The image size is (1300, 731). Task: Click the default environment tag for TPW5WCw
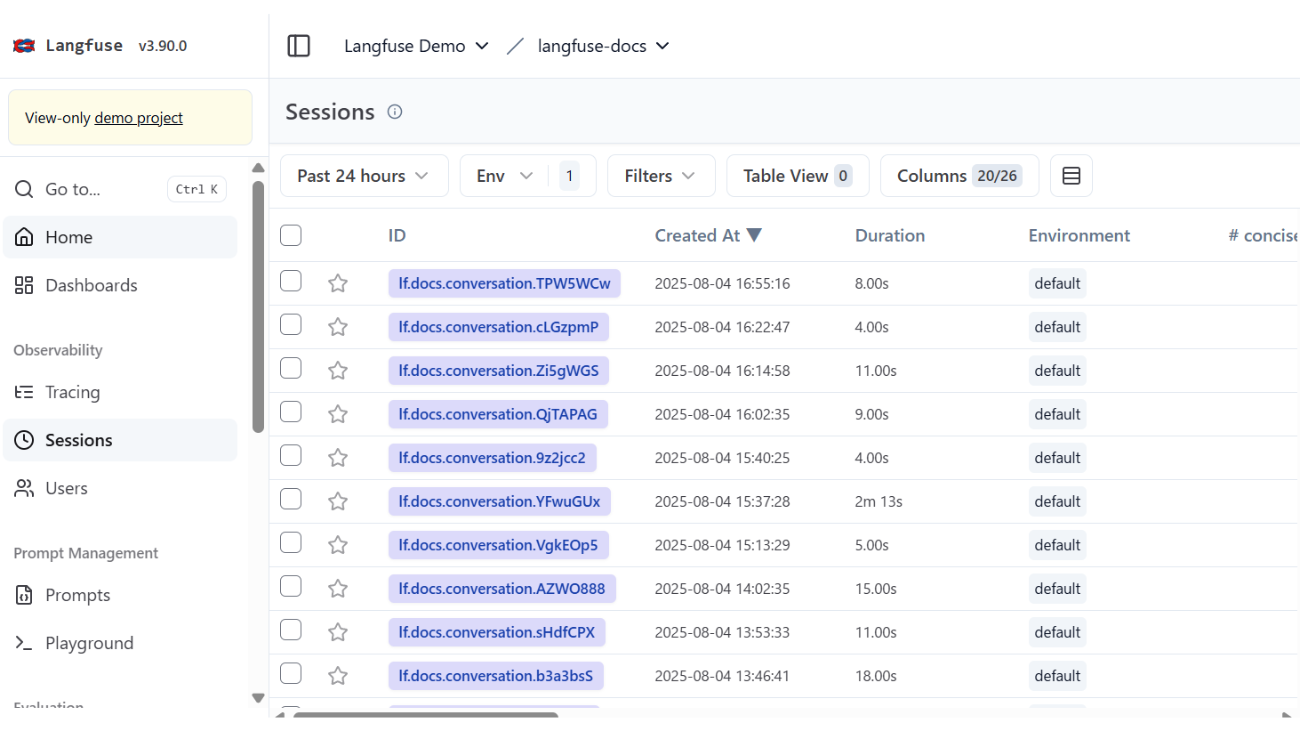click(1057, 284)
